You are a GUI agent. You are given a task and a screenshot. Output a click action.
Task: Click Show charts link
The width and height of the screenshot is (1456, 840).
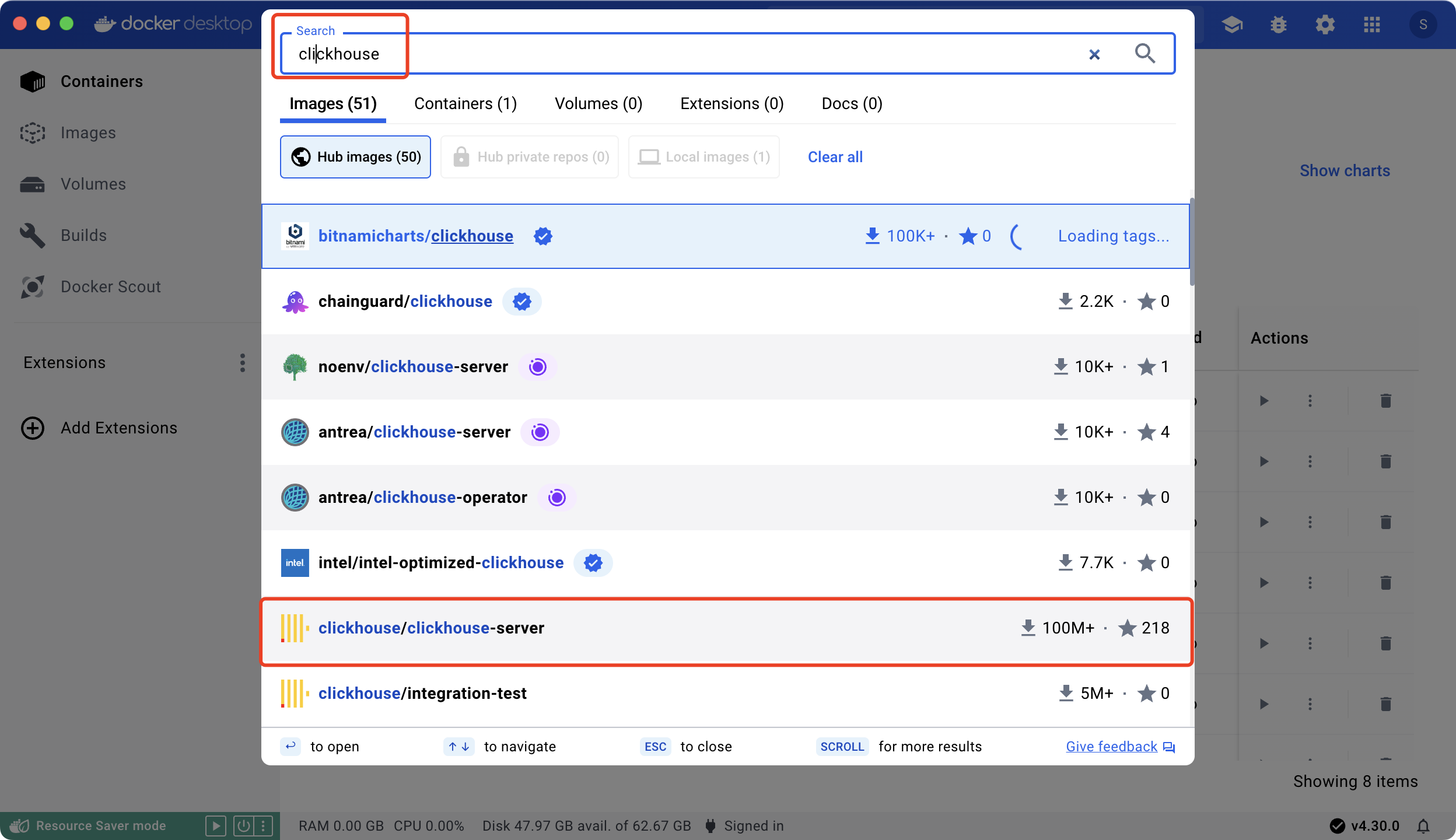[x=1345, y=171]
